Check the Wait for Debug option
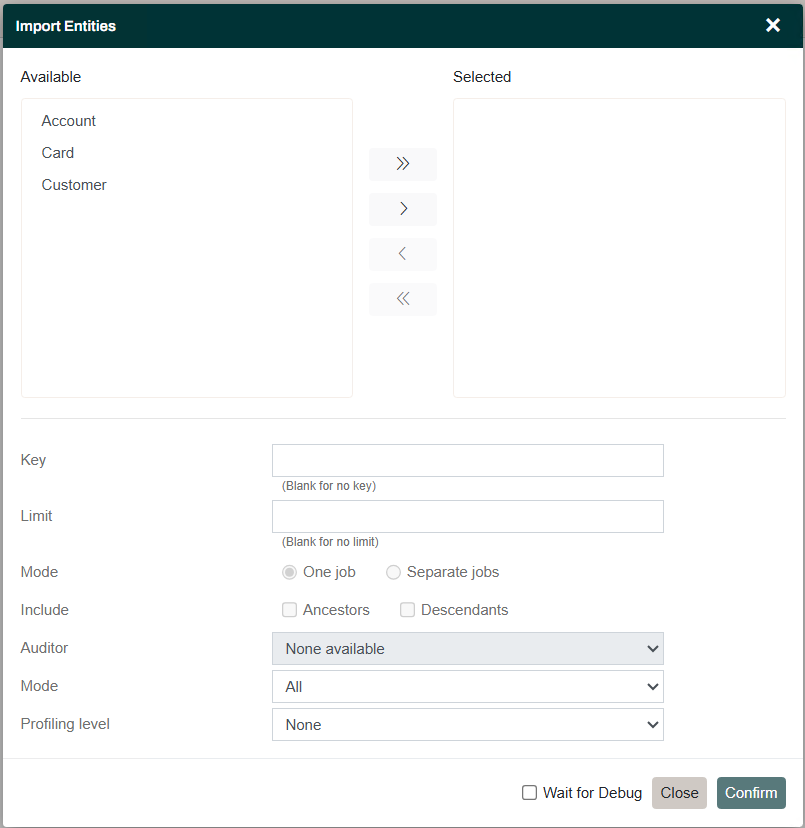This screenshot has width=805, height=828. click(529, 792)
